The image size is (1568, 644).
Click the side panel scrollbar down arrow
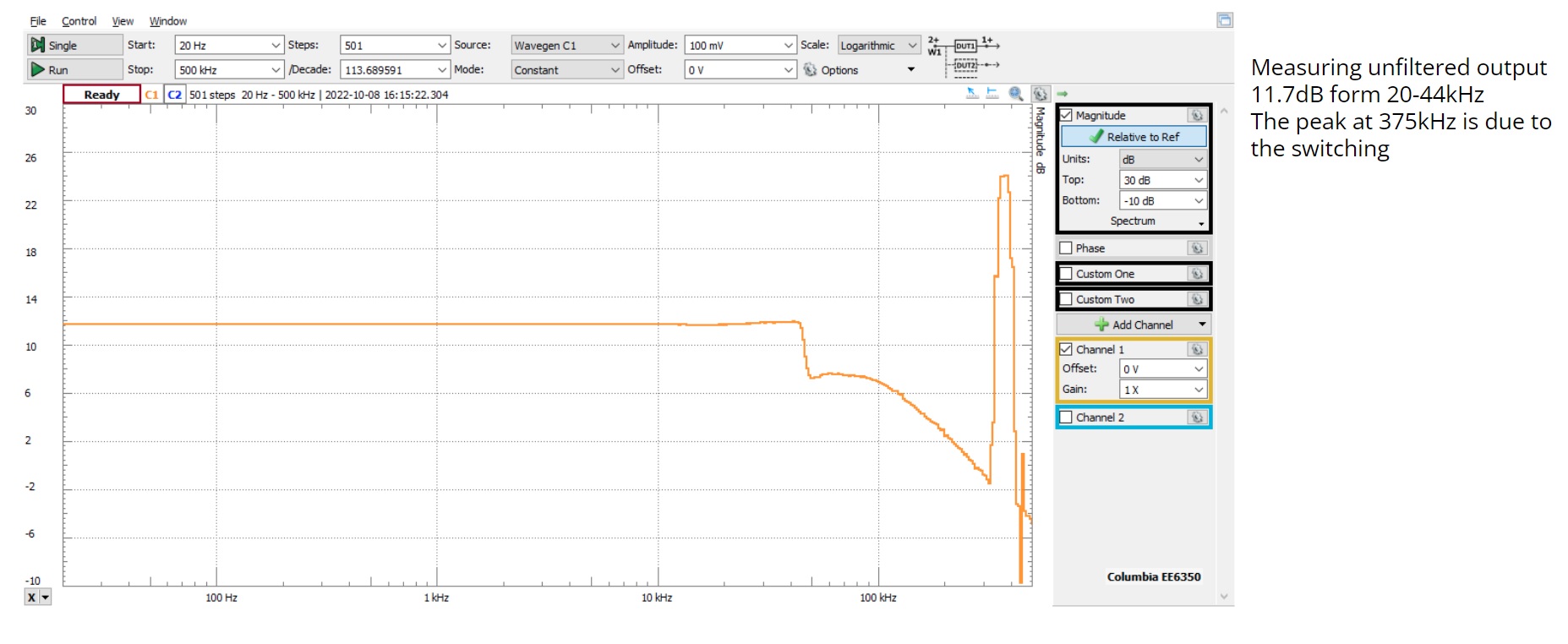pos(1224,597)
